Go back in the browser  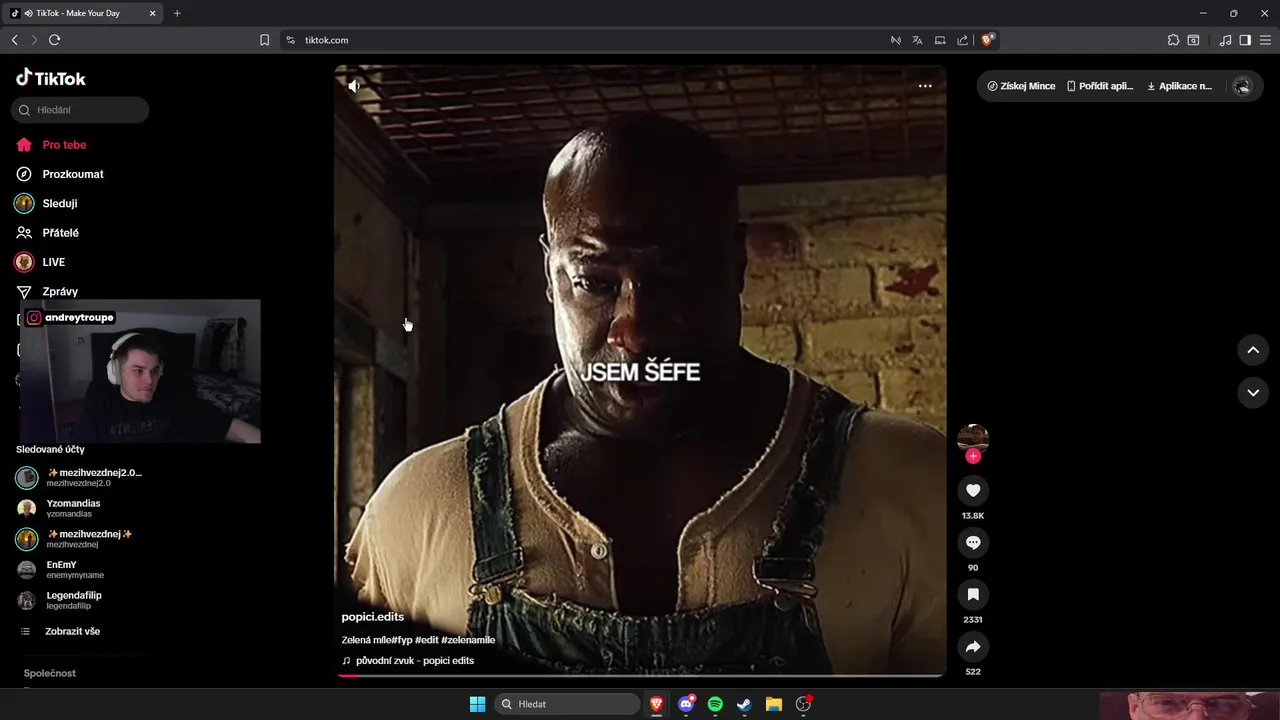tap(14, 40)
